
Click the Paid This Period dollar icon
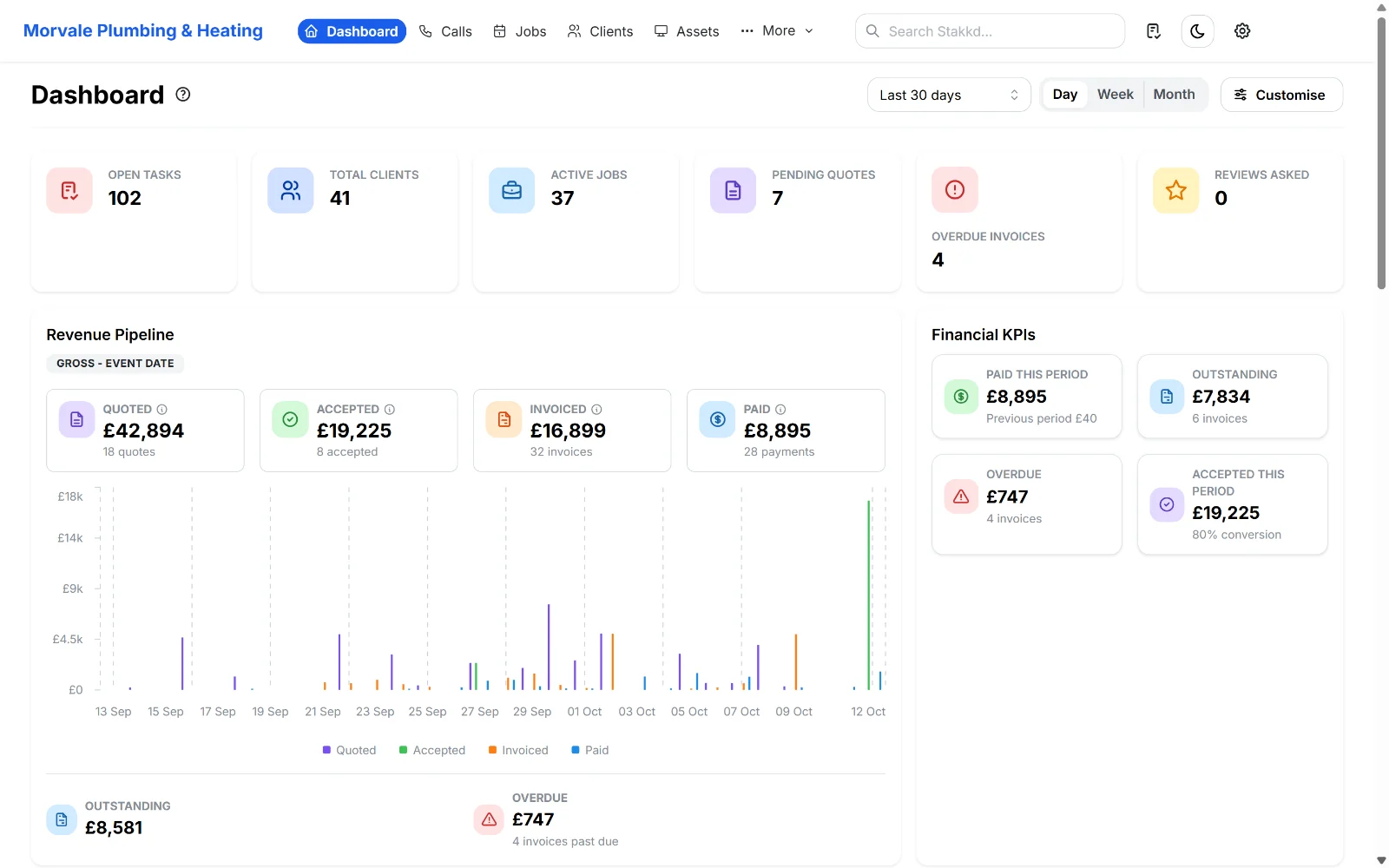click(961, 397)
